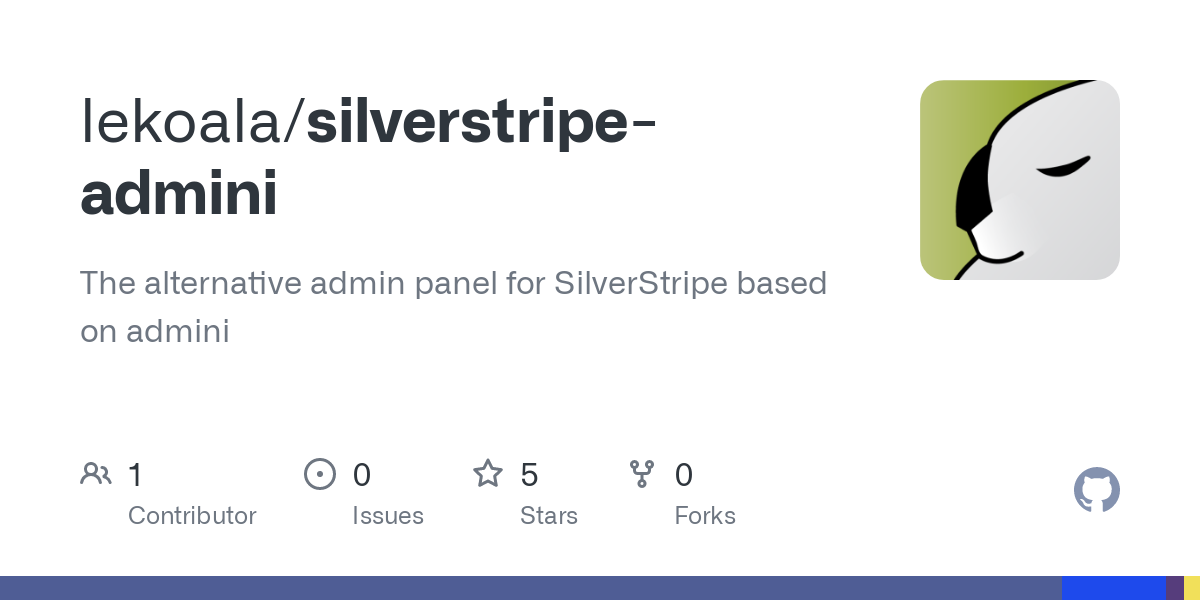Image resolution: width=1200 pixels, height=600 pixels.
Task: Click the contributor count "1"
Action: pyautogui.click(x=136, y=474)
